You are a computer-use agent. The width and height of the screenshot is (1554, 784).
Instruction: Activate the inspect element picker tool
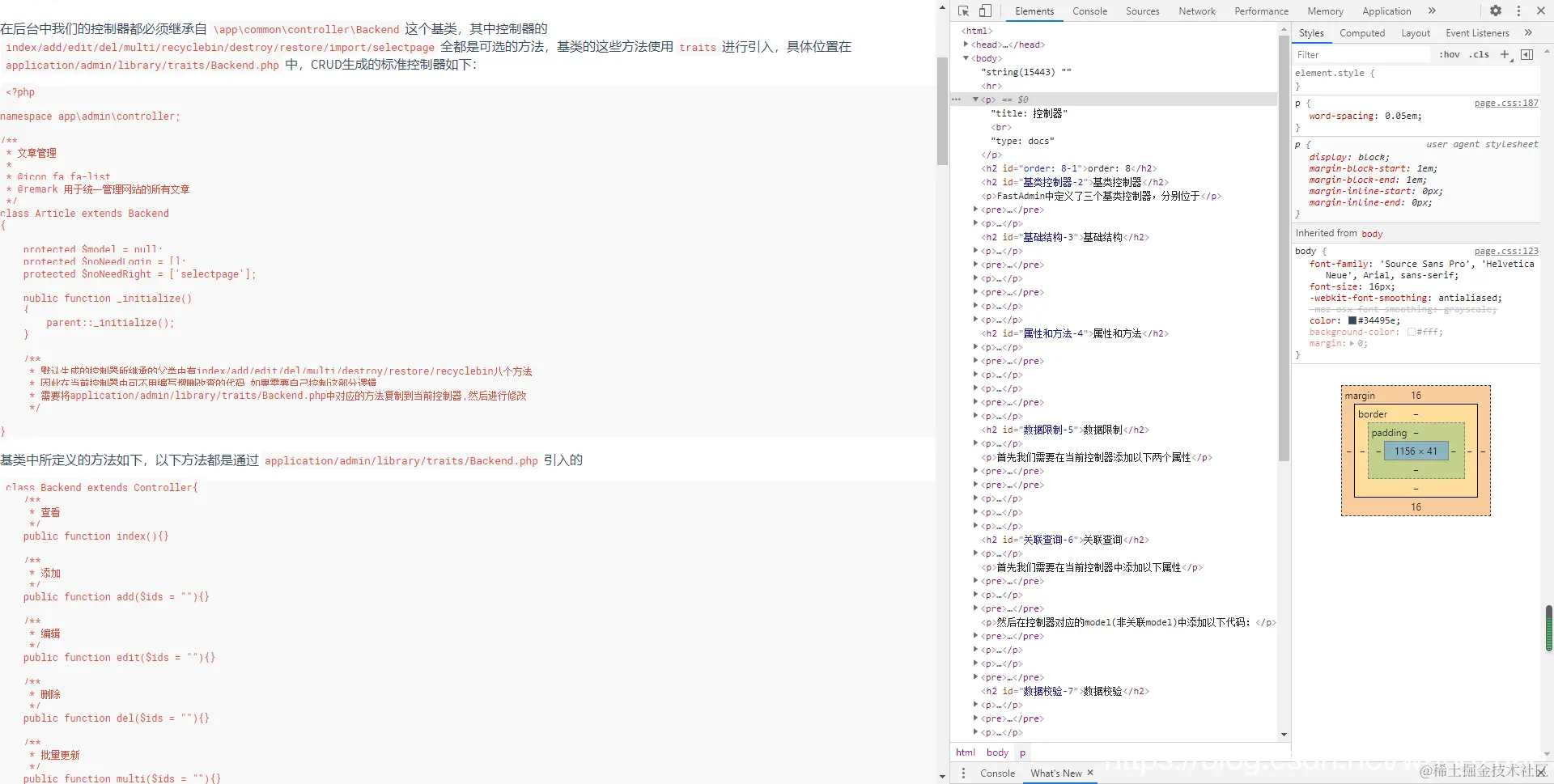point(963,11)
